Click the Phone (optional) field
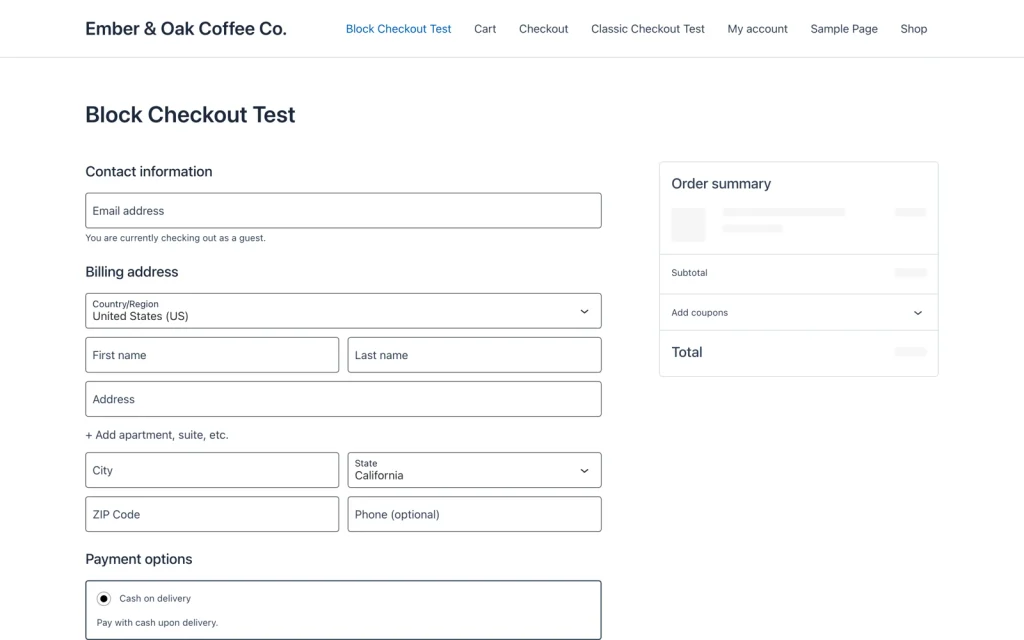 [475, 514]
